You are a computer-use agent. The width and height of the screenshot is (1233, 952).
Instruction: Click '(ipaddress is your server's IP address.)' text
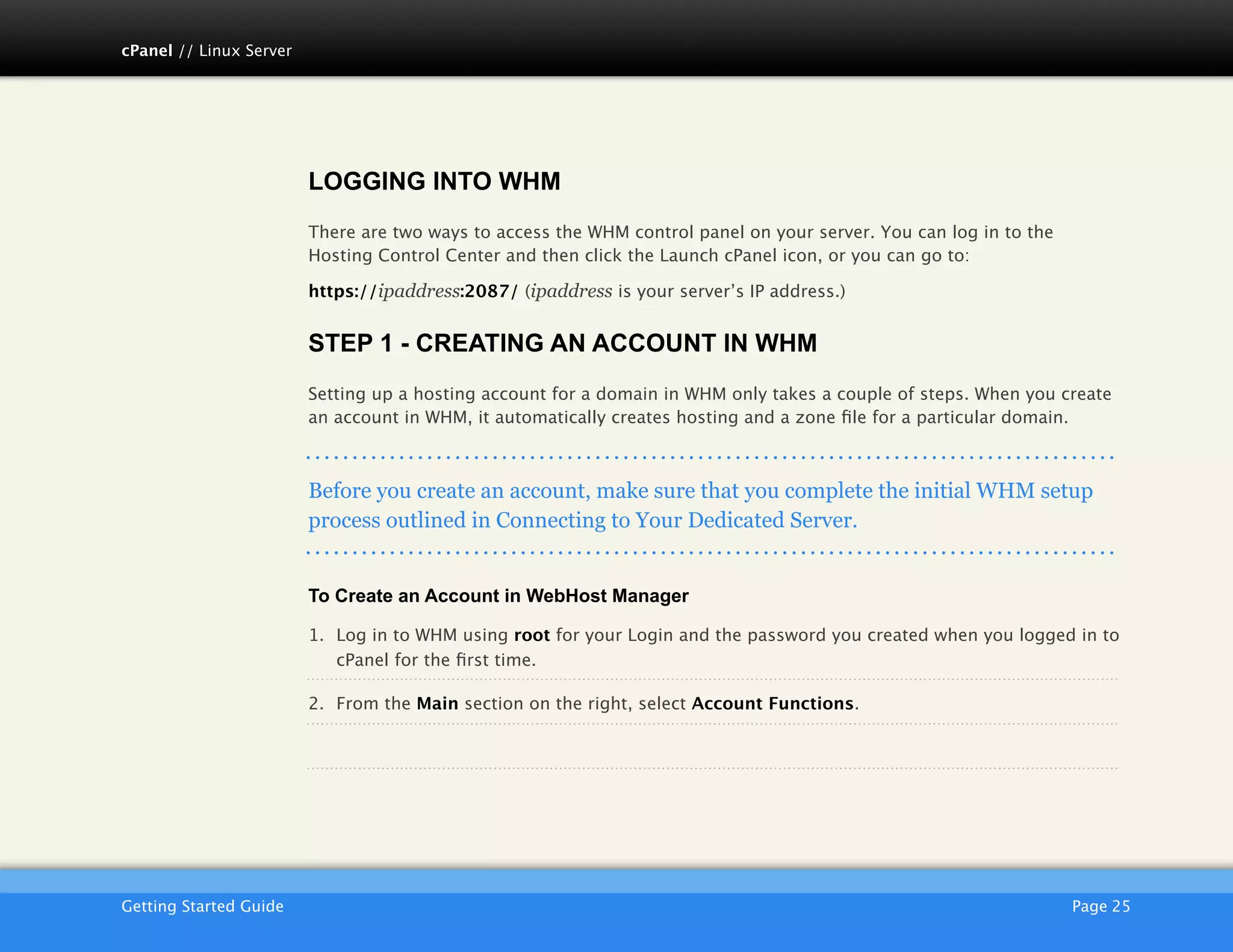(685, 291)
